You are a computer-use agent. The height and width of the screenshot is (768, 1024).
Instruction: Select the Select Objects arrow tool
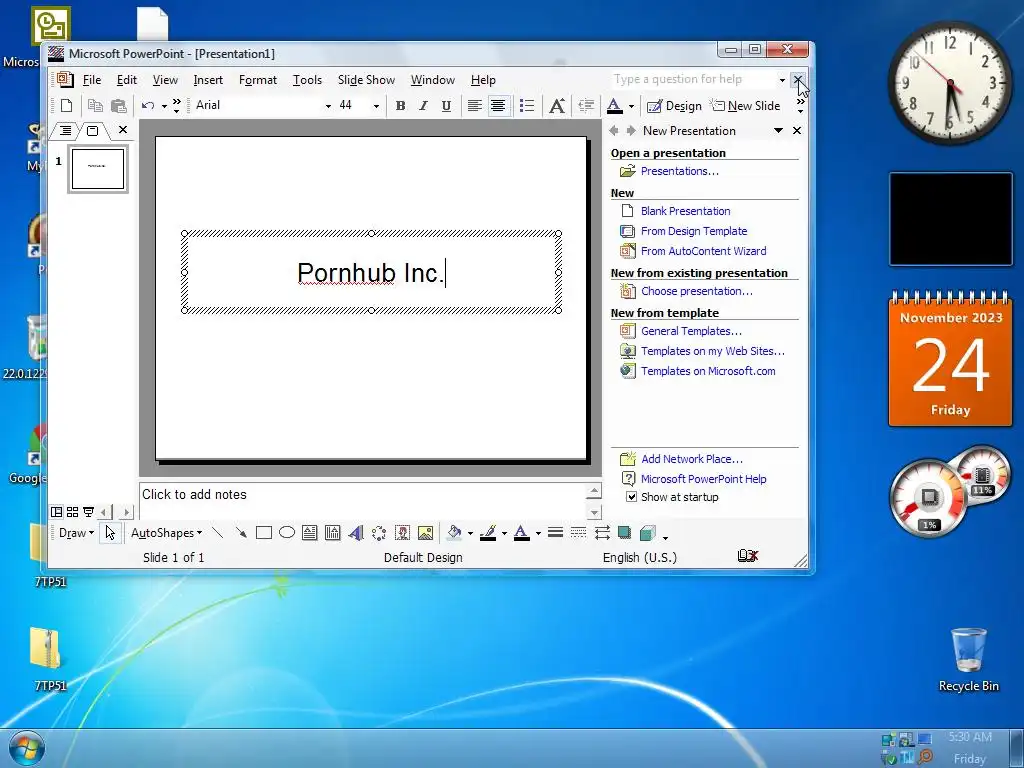tap(110, 533)
